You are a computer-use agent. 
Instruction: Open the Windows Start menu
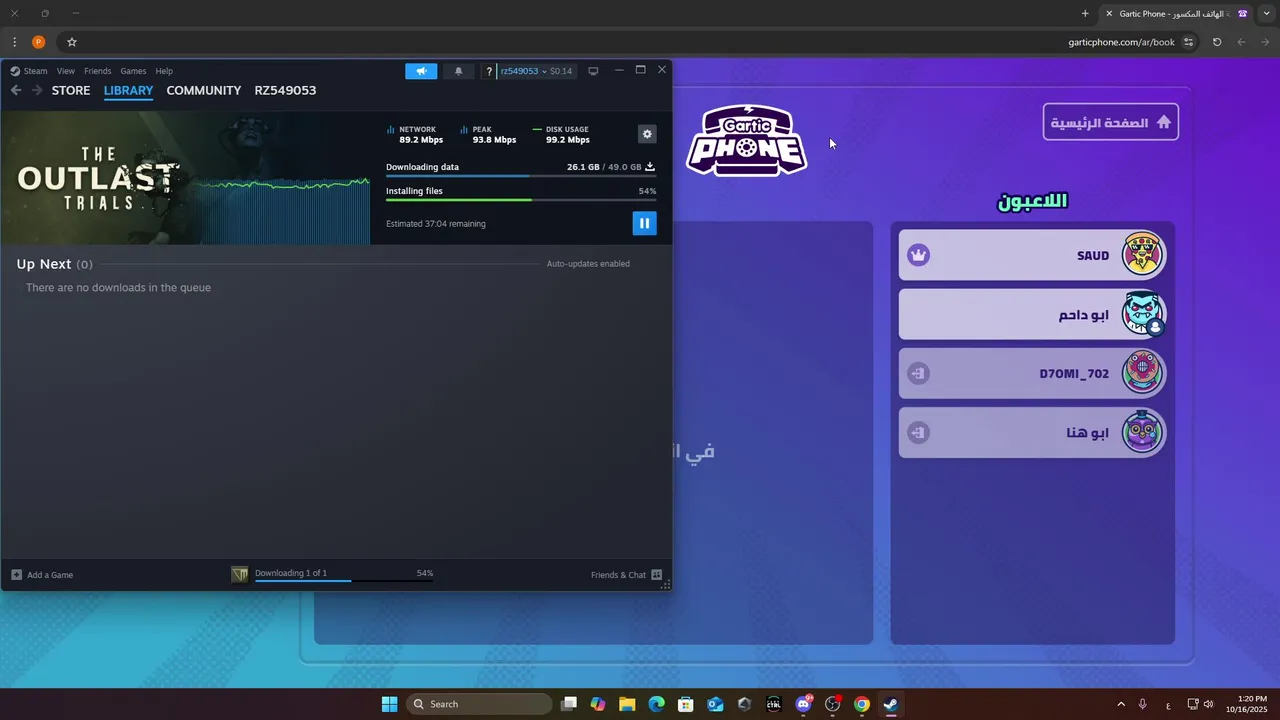pos(389,704)
